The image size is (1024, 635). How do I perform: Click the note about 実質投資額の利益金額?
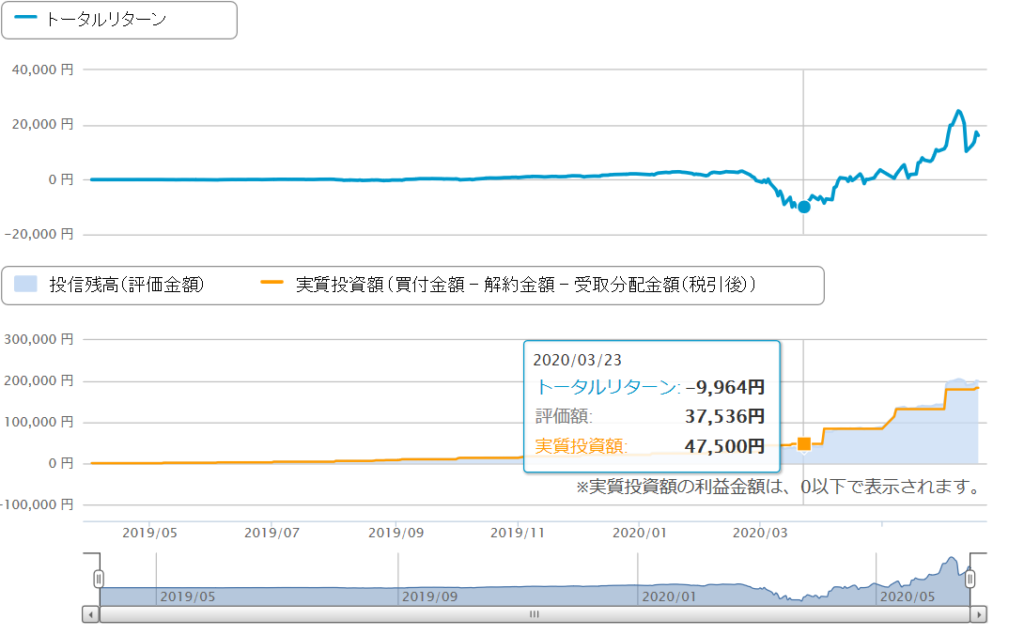tap(779, 487)
